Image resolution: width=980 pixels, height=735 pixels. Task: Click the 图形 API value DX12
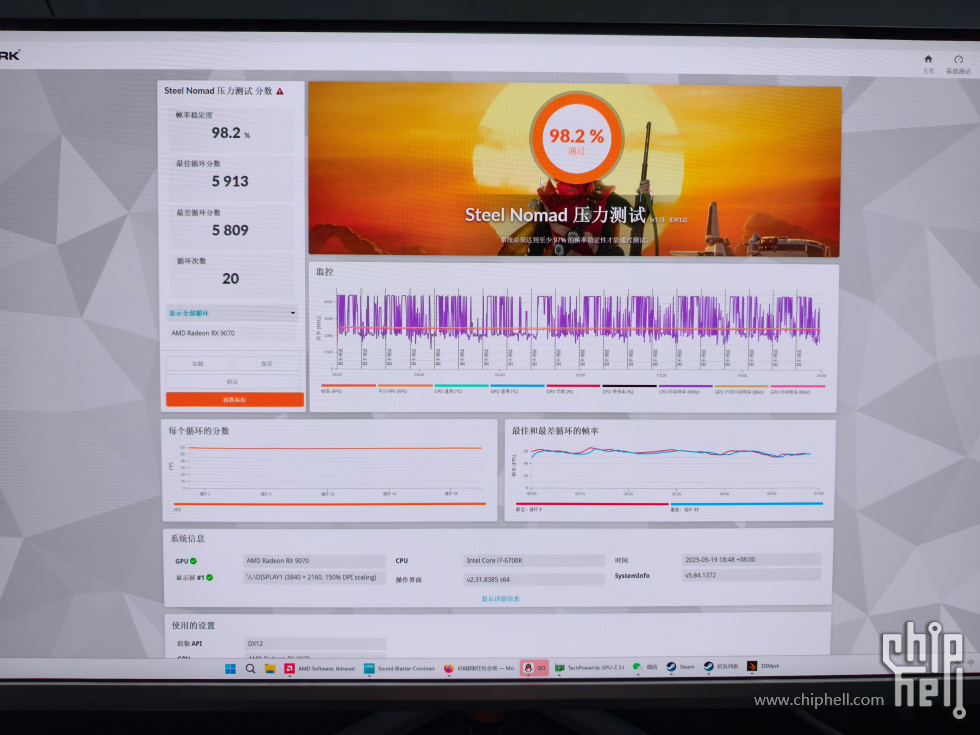point(315,643)
